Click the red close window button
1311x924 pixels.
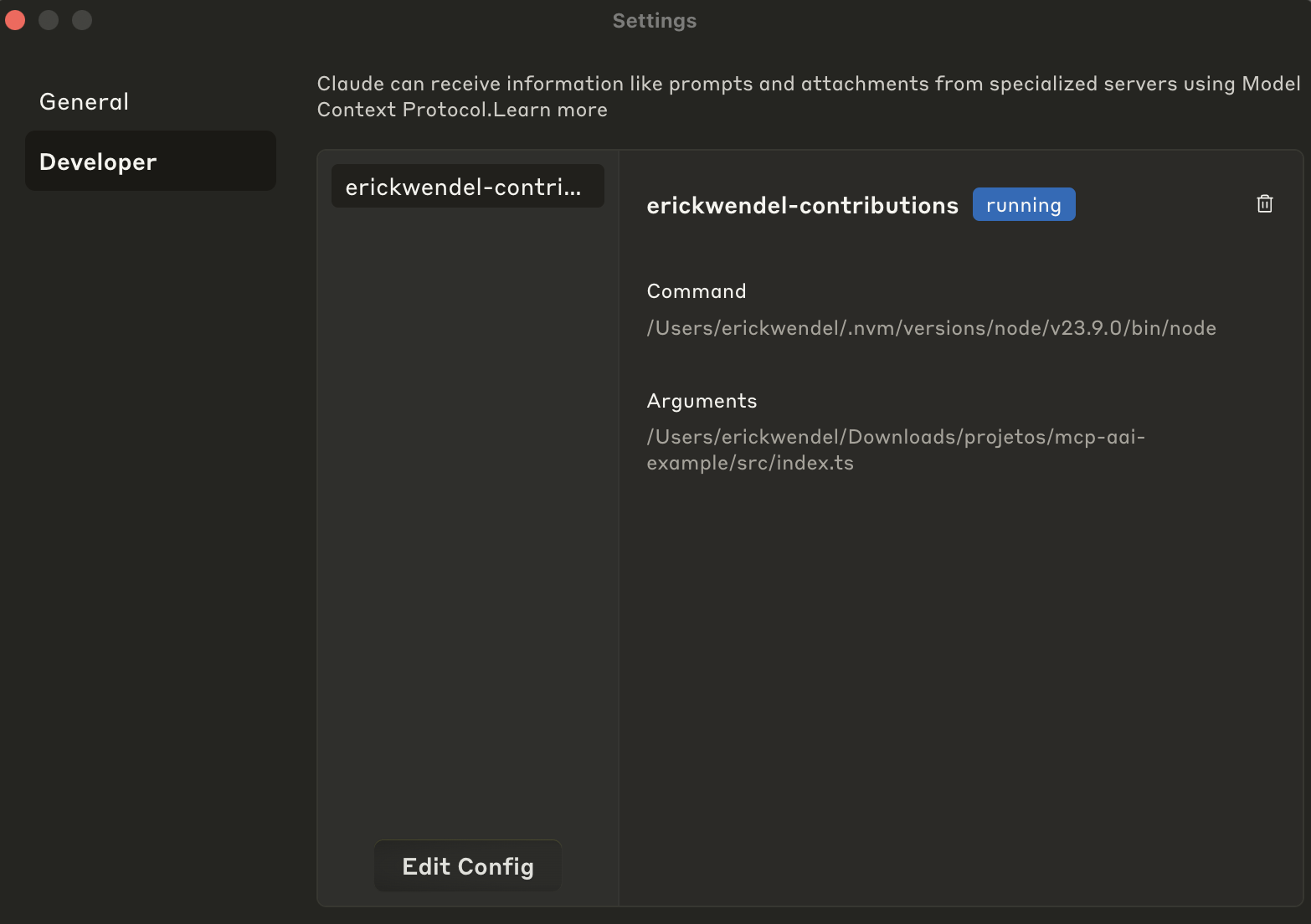[16, 20]
